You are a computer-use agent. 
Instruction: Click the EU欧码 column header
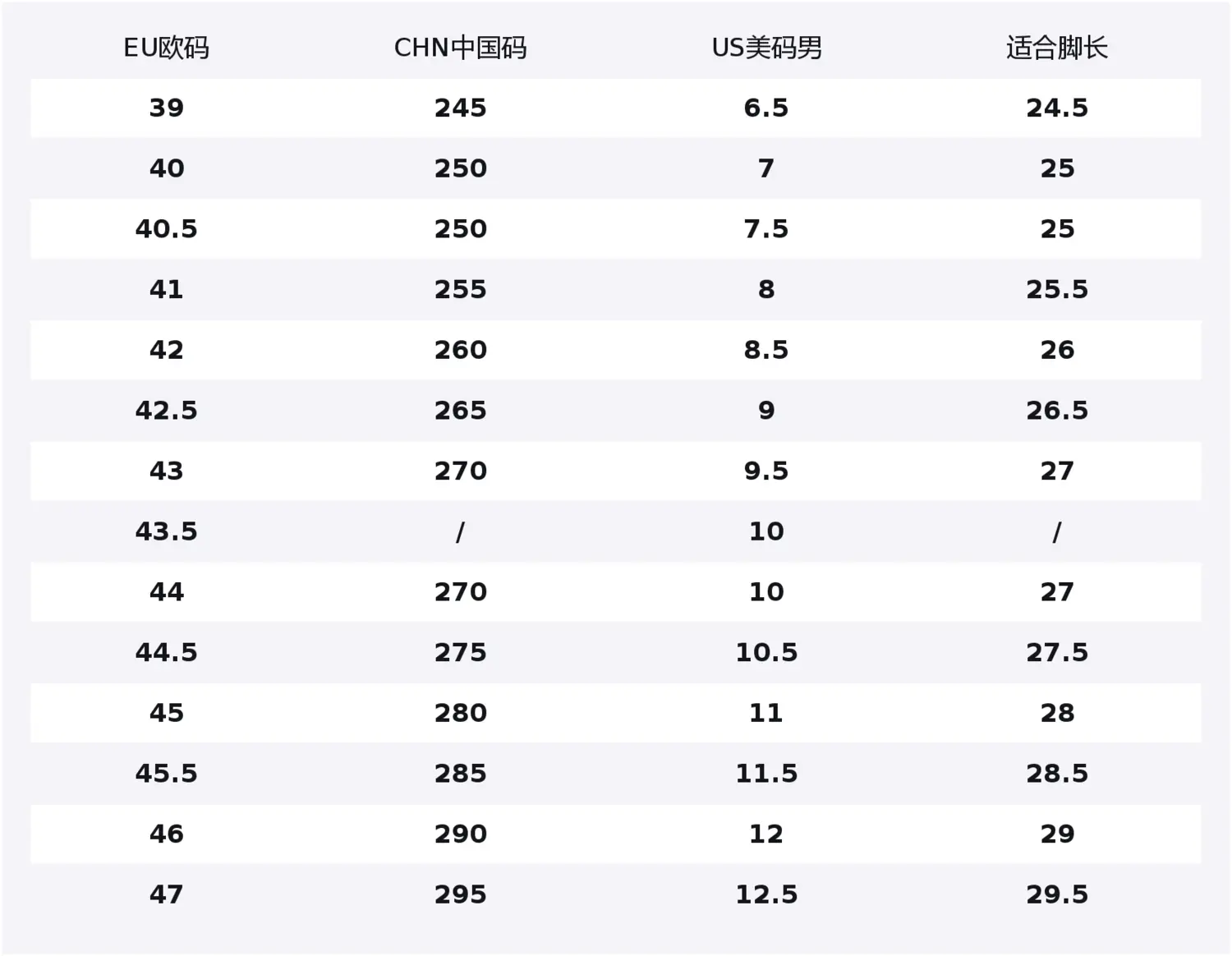coord(166,48)
